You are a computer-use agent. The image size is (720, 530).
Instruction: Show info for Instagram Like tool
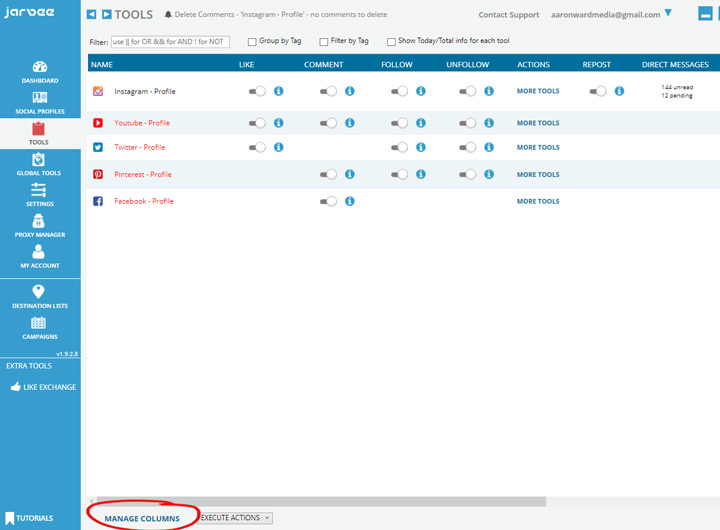point(279,91)
